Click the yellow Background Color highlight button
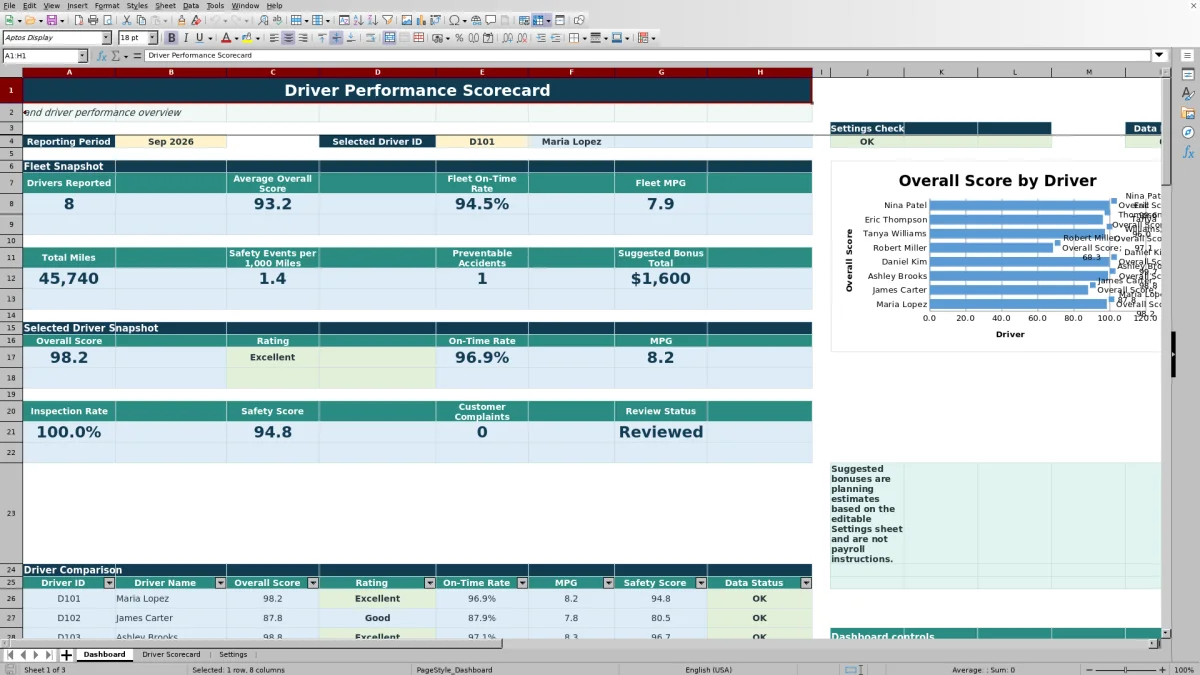 (246, 38)
